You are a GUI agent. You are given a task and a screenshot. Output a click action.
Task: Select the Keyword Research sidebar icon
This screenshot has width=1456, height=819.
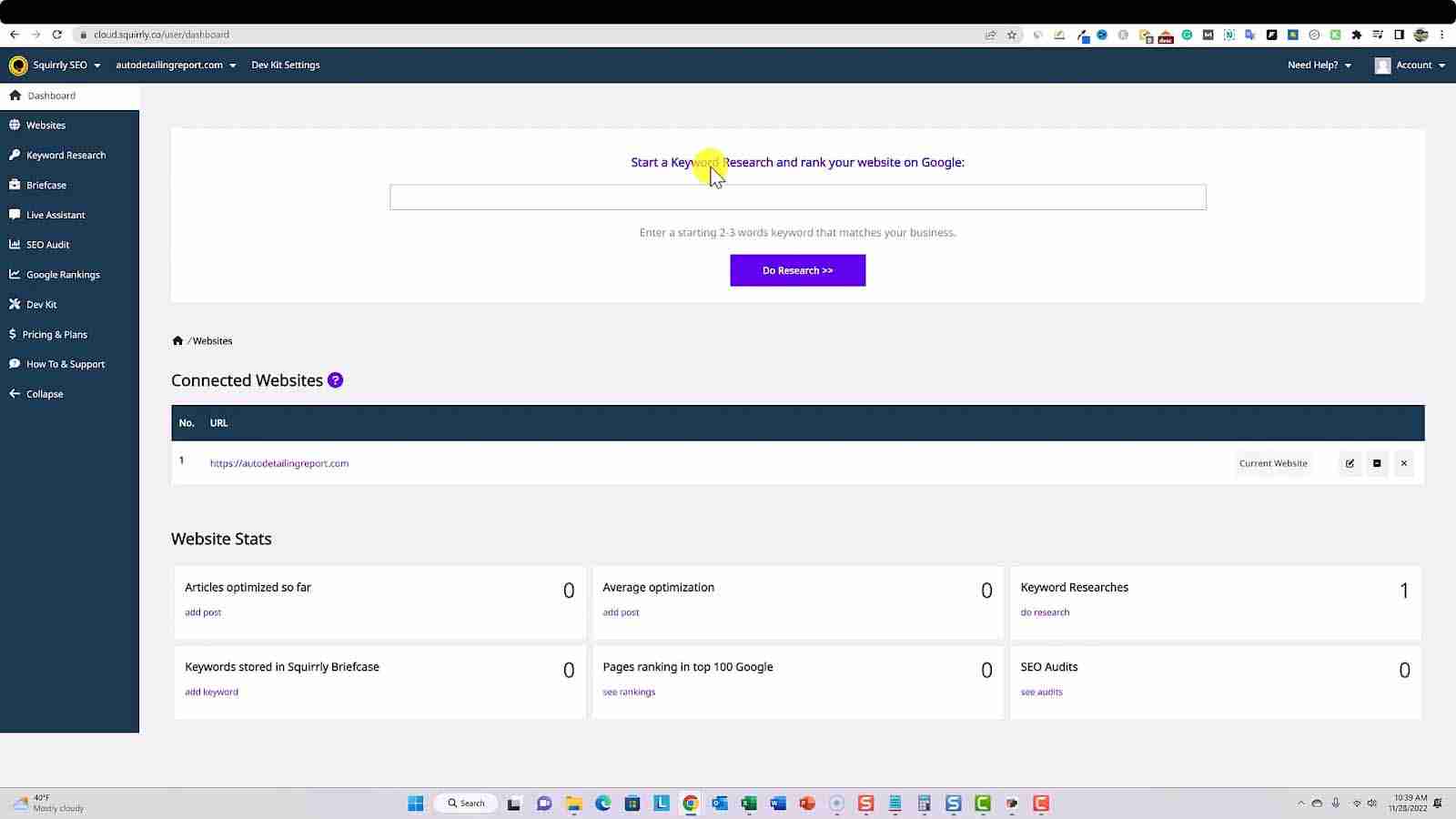pos(14,155)
